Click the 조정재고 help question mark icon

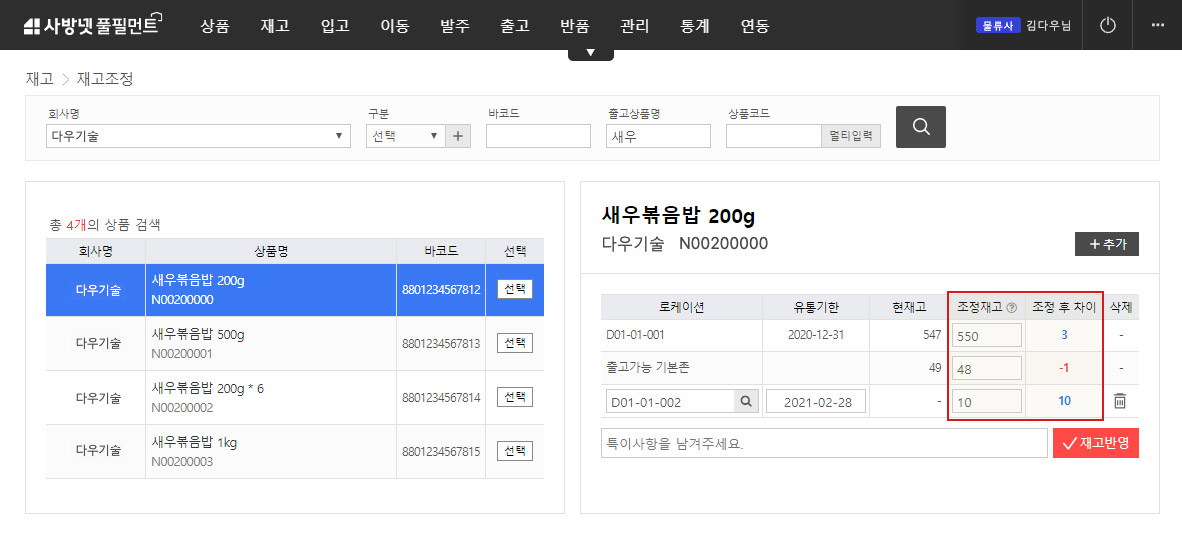pos(1011,308)
